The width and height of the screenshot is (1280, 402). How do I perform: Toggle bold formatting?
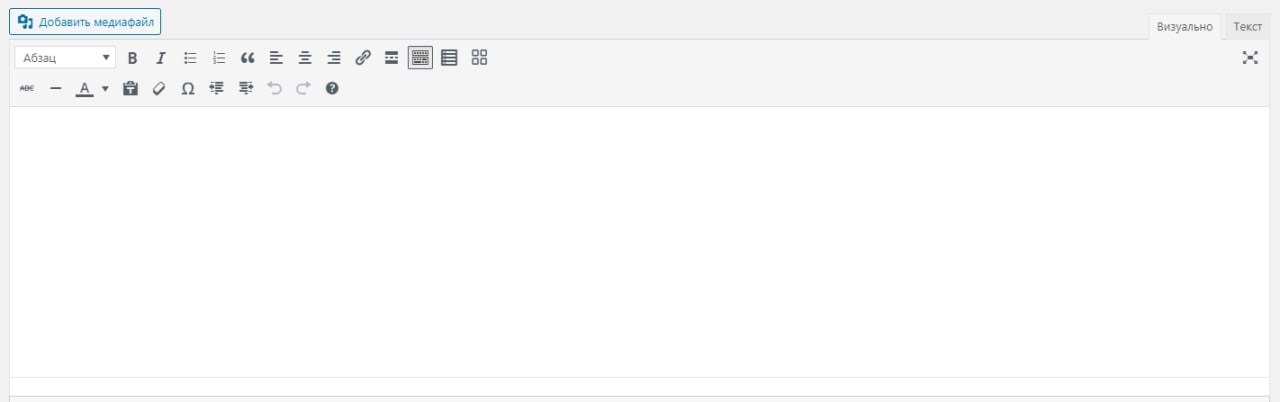point(132,58)
